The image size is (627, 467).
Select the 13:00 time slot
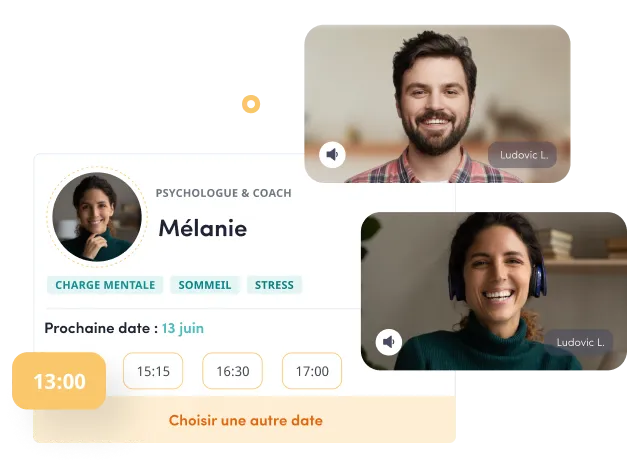[x=59, y=381]
